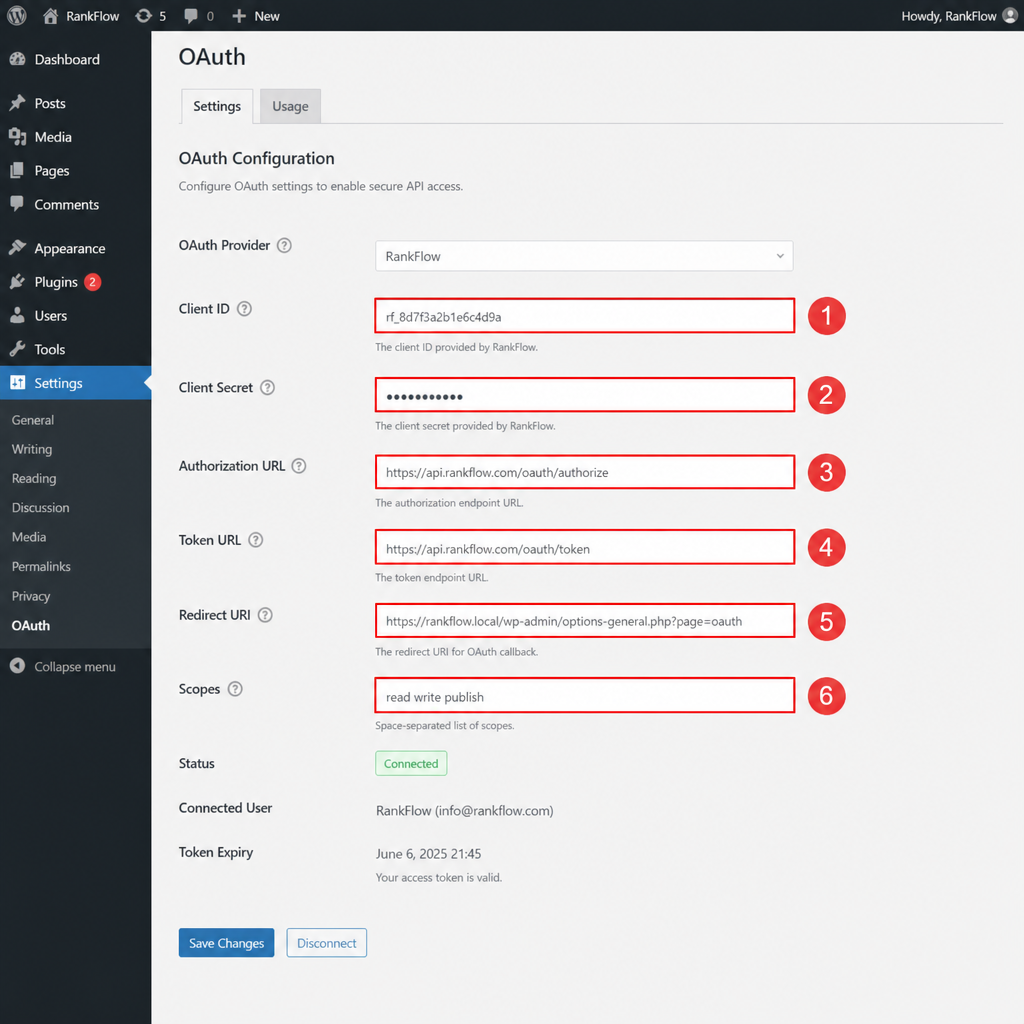Click the Collapse menu arrow icon
Screen dimensions: 1024x1024
point(18,666)
